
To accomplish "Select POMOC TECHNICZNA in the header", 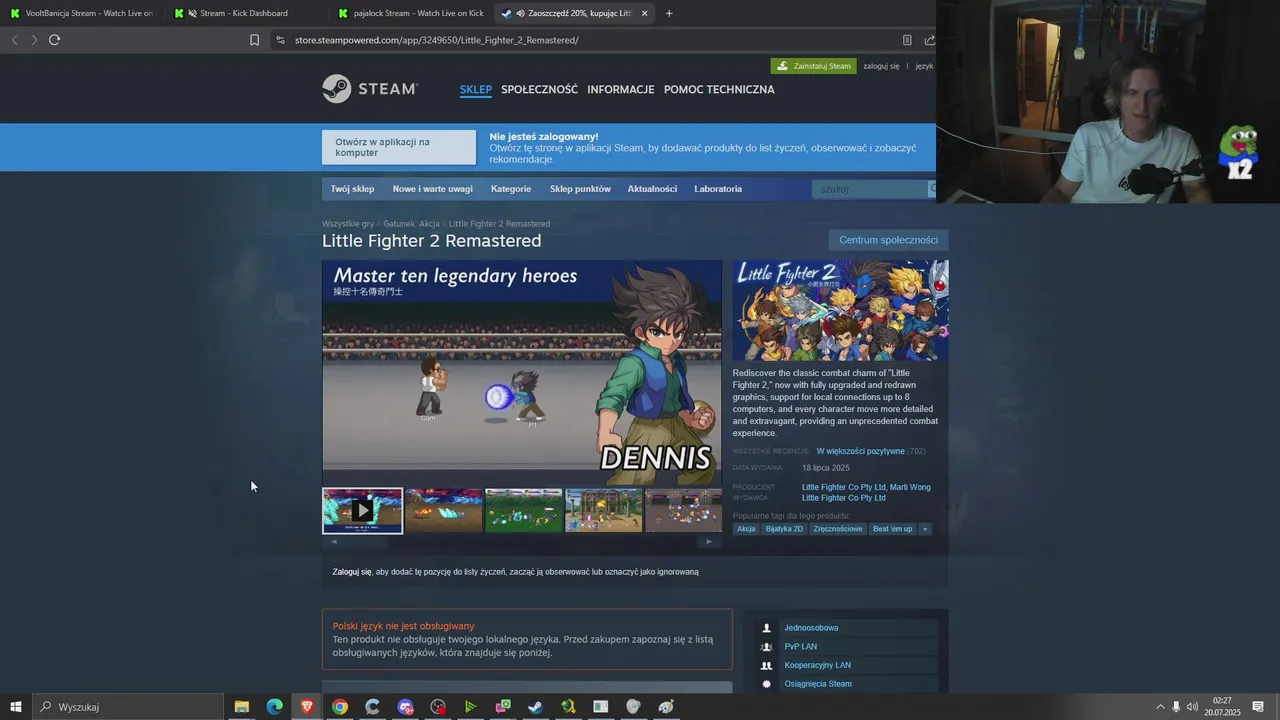I will [x=719, y=89].
